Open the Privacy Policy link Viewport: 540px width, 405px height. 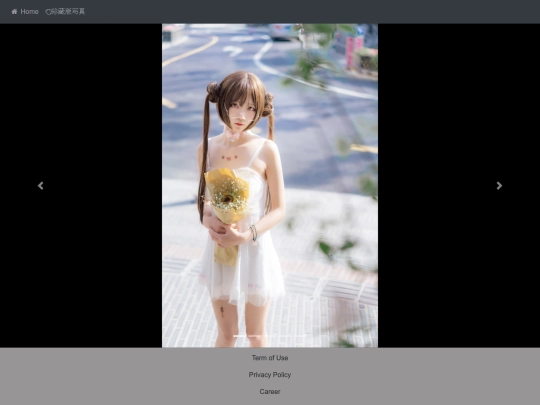click(270, 375)
